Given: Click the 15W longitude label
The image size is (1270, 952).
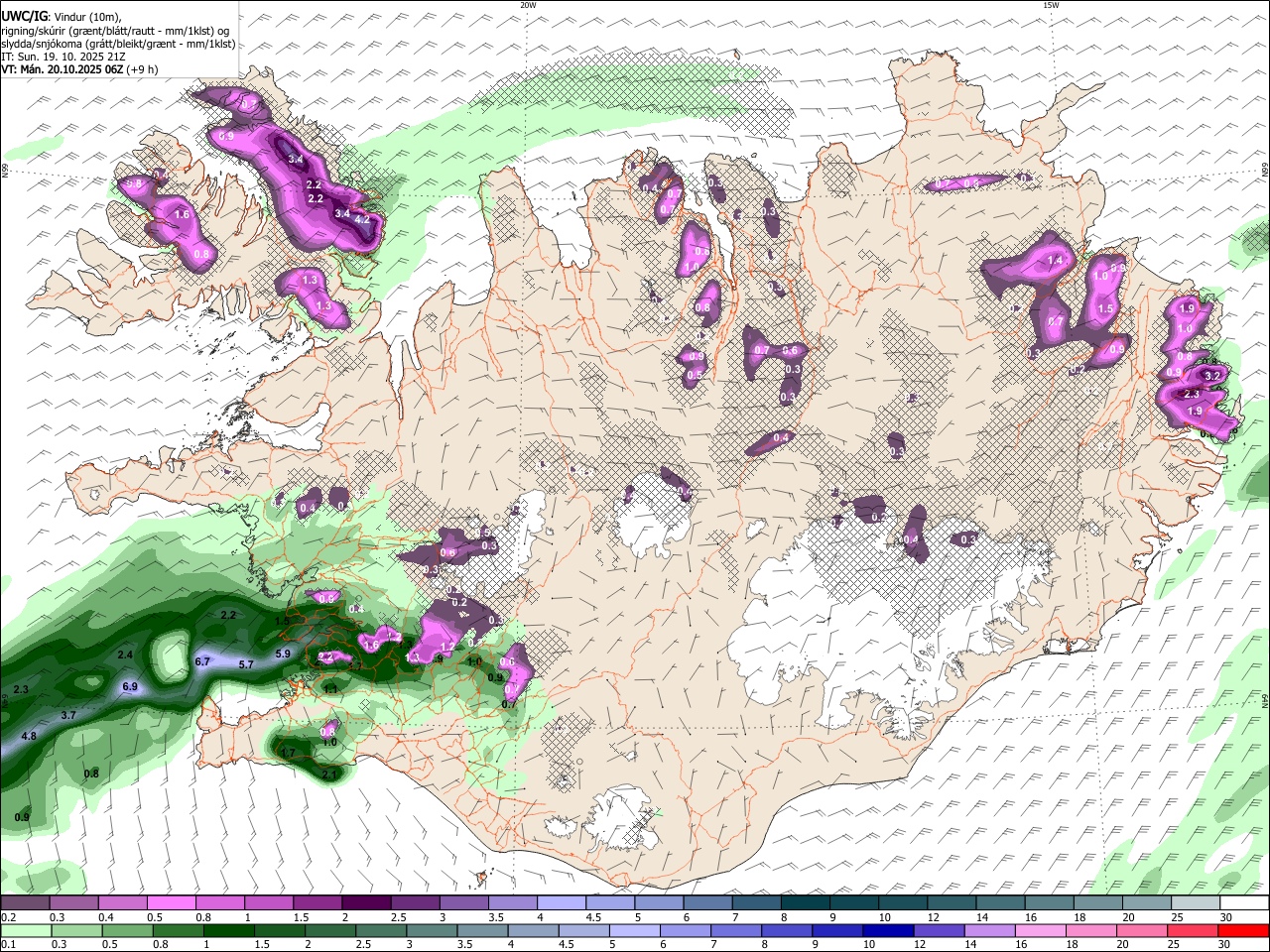Looking at the screenshot, I should click(1051, 5).
